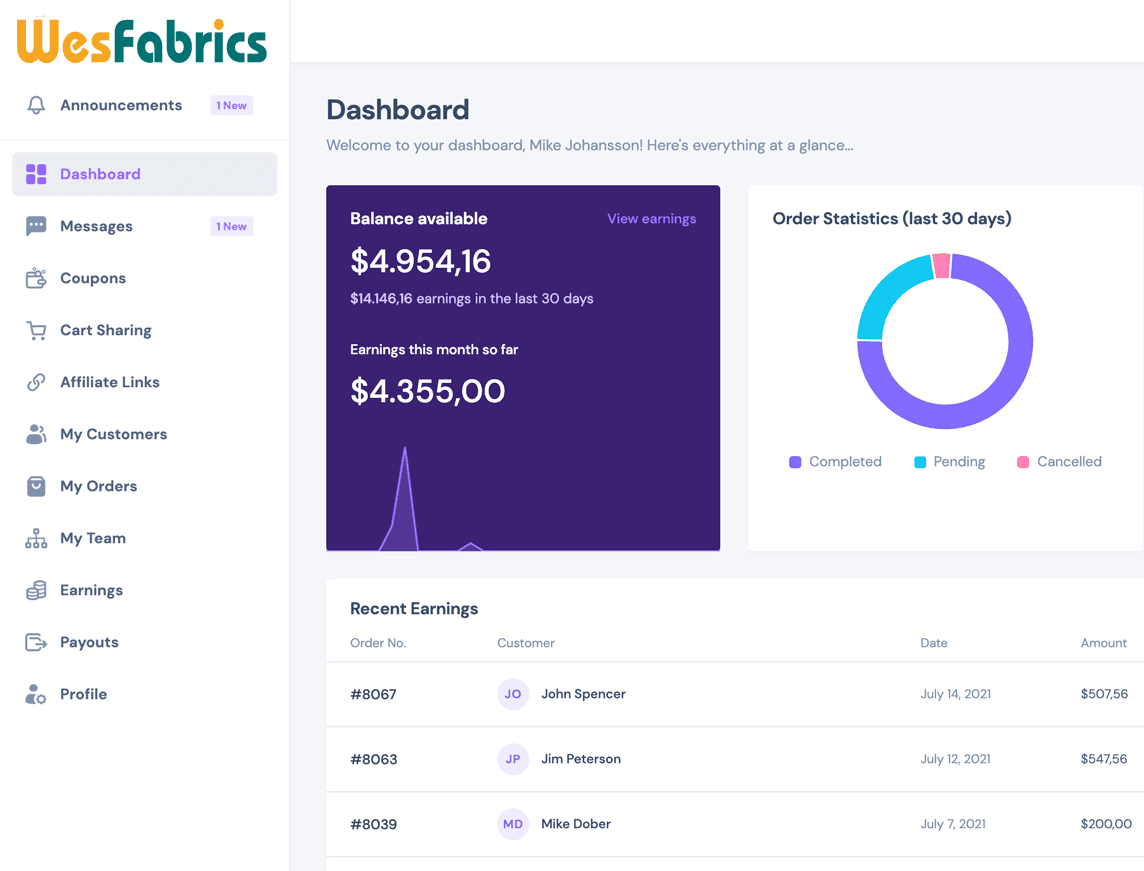Click the WesFabrics logo
This screenshot has width=1144, height=871.
coord(142,41)
